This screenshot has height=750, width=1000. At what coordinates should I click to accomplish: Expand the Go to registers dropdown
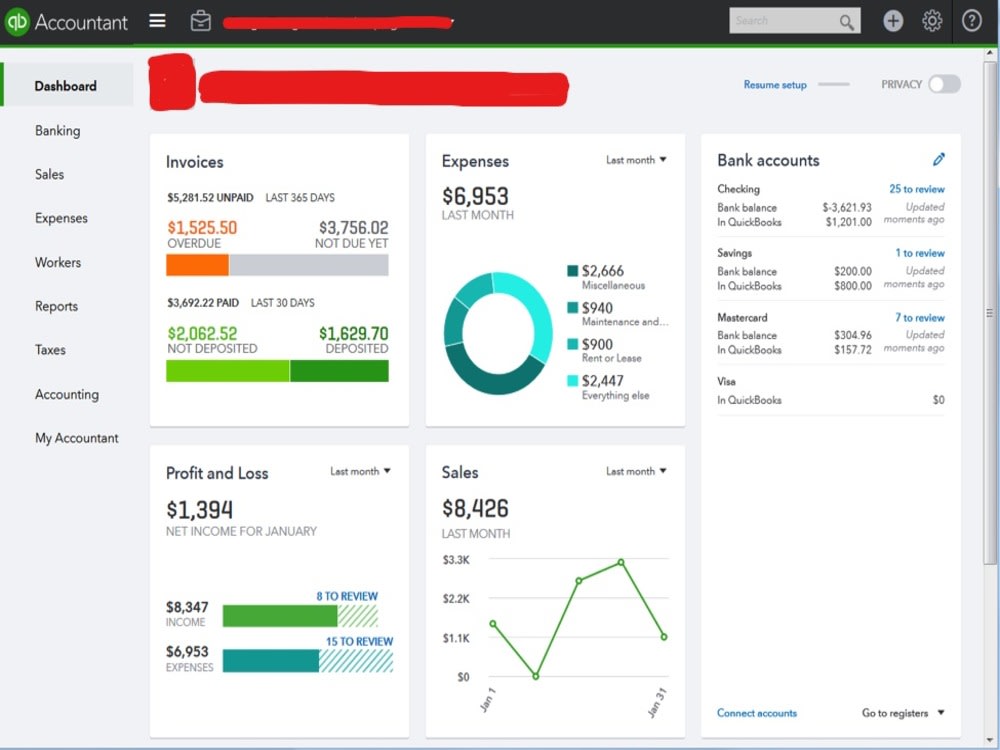902,713
